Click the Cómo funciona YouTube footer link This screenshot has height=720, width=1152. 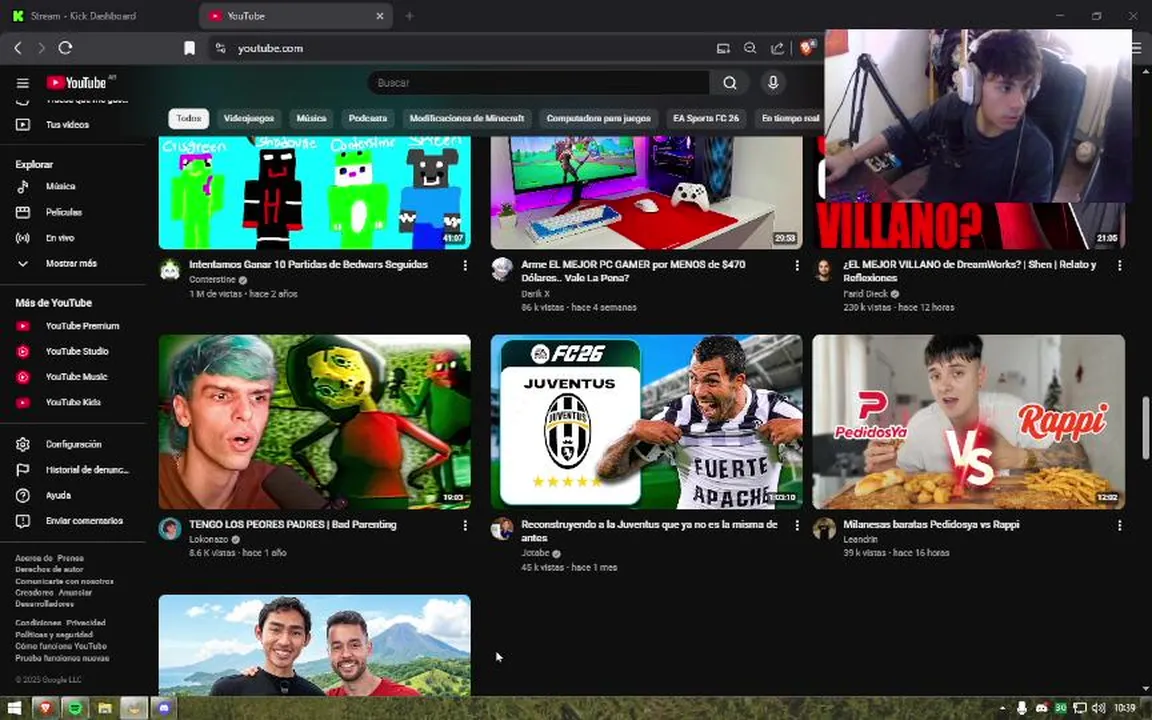point(61,647)
